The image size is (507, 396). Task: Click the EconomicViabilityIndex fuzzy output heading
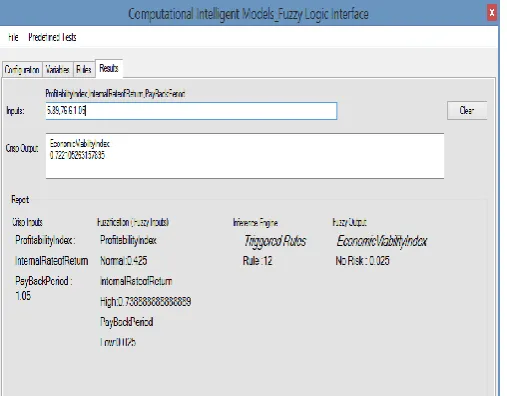click(x=382, y=241)
